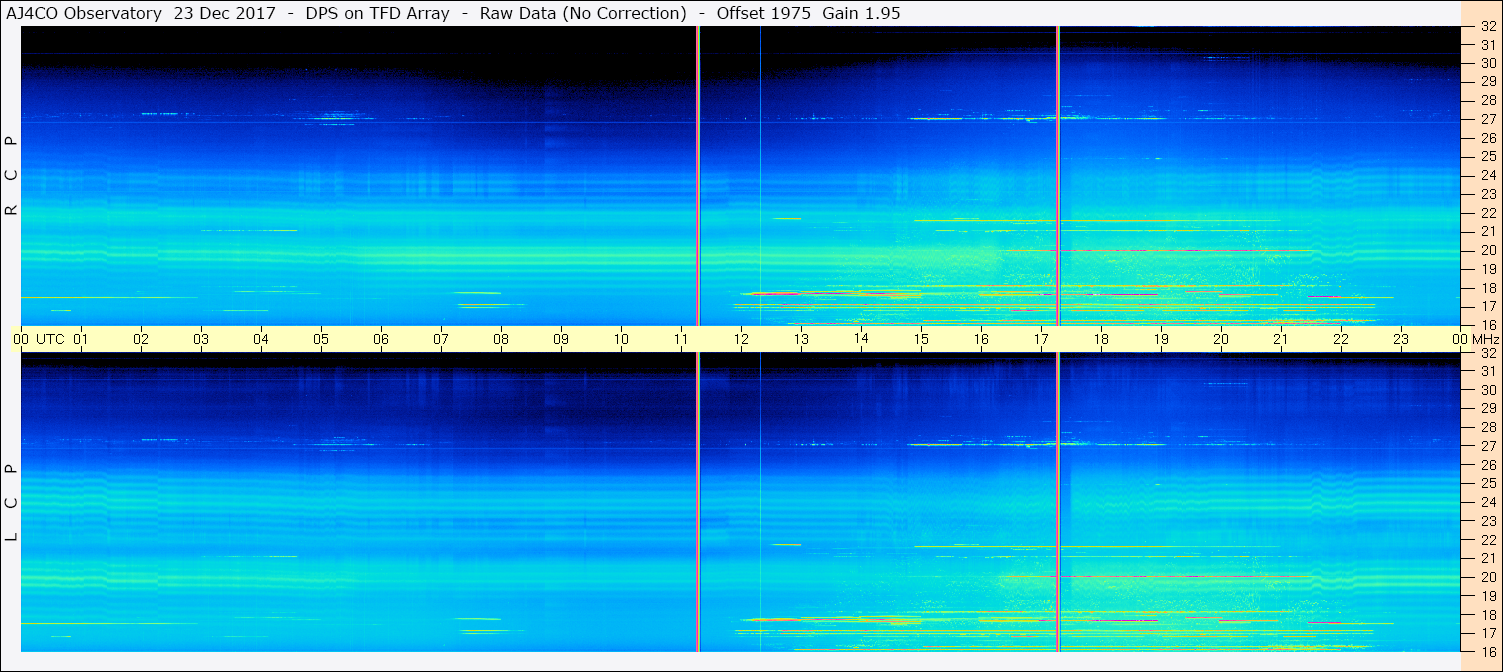Click the 28 MHz tick label of RCP panel
The height and width of the screenshot is (672, 1503).
pyautogui.click(x=1488, y=101)
